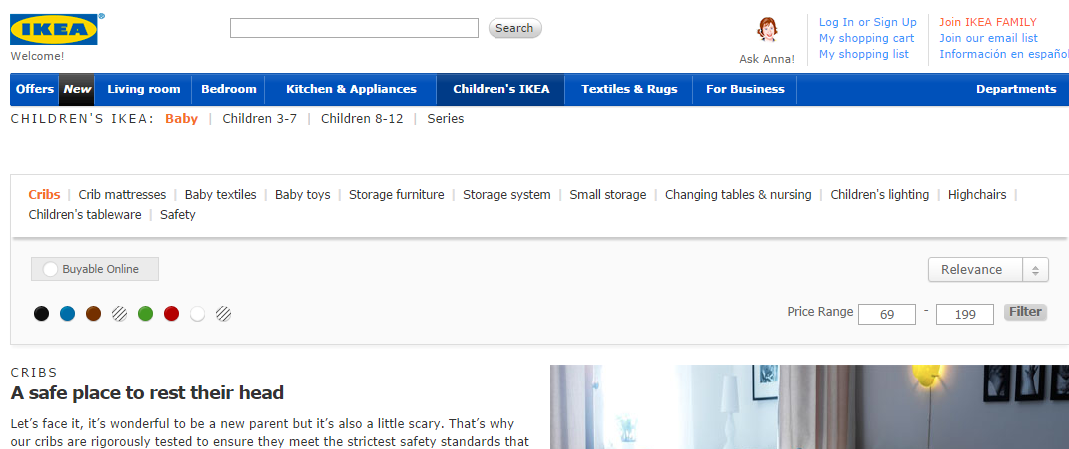The image size is (1069, 449).
Task: Click the minimum price field showing 69
Action: click(x=886, y=315)
